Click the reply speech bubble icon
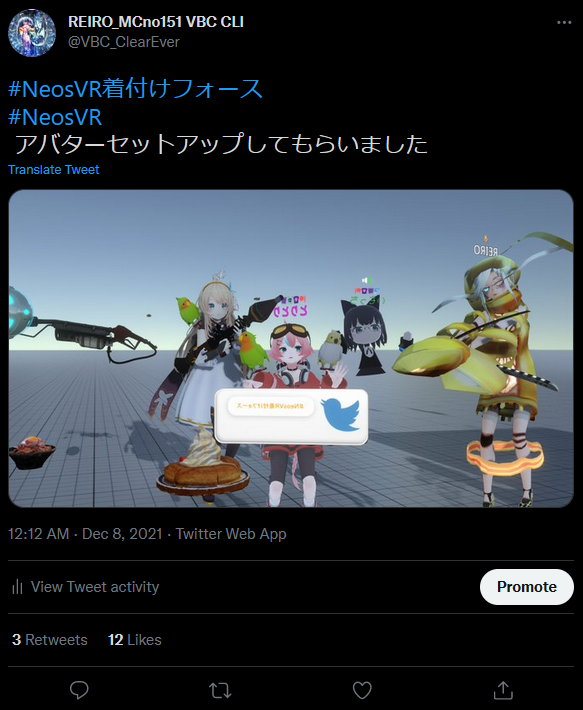 pyautogui.click(x=79, y=691)
